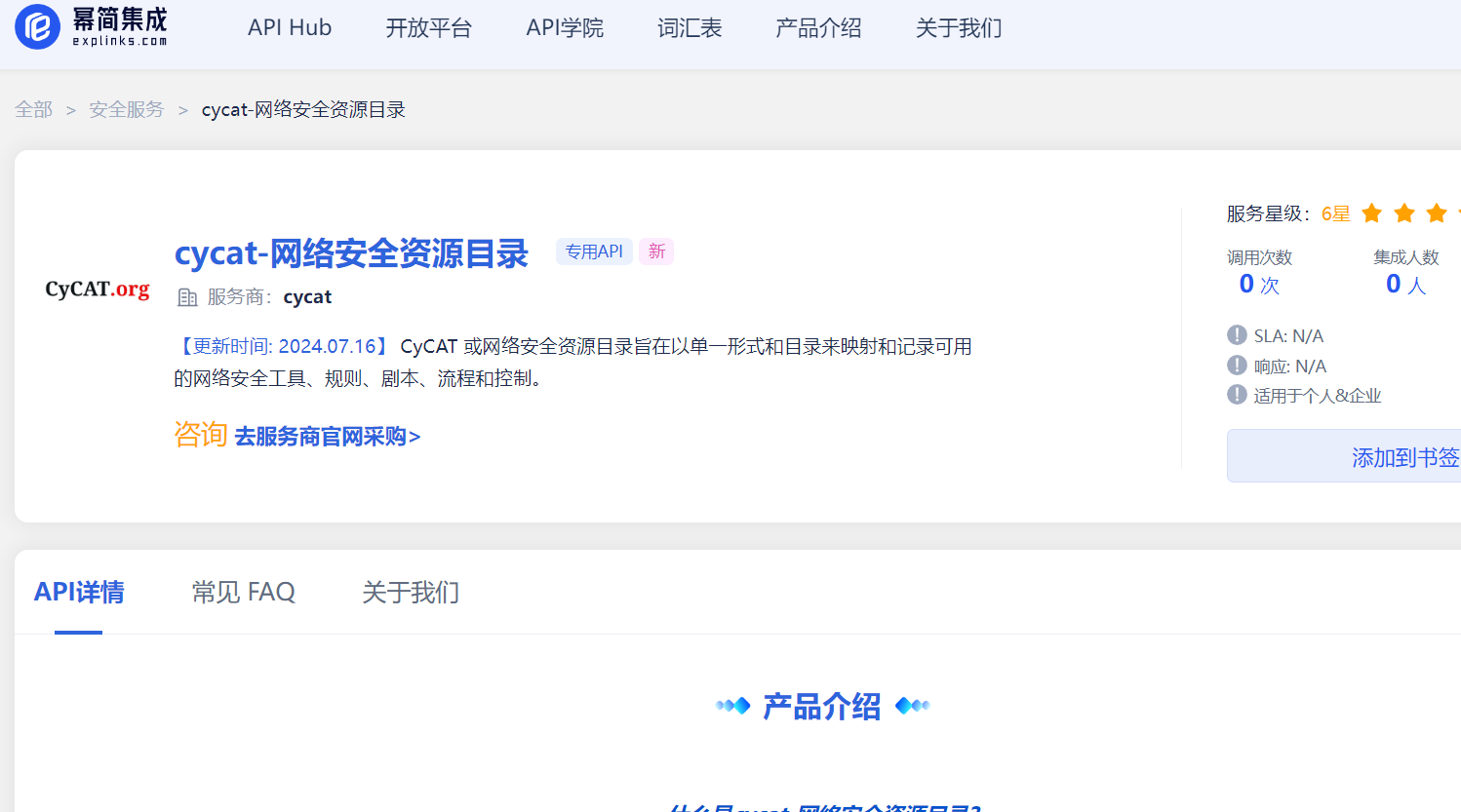Click the third orange rating star
Viewport: 1461px width, 812px height.
click(x=1437, y=213)
